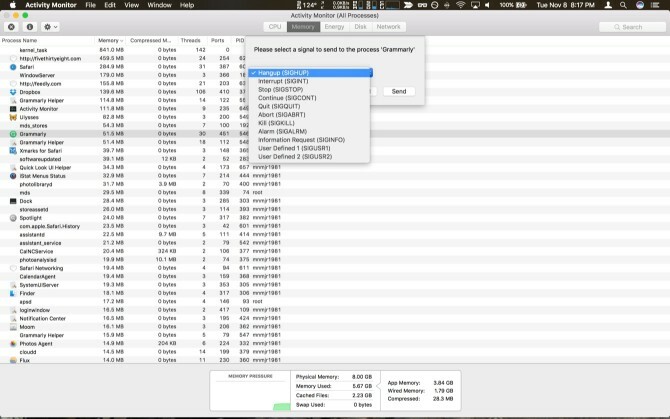Click the green Grammarly process icon

tap(13, 134)
